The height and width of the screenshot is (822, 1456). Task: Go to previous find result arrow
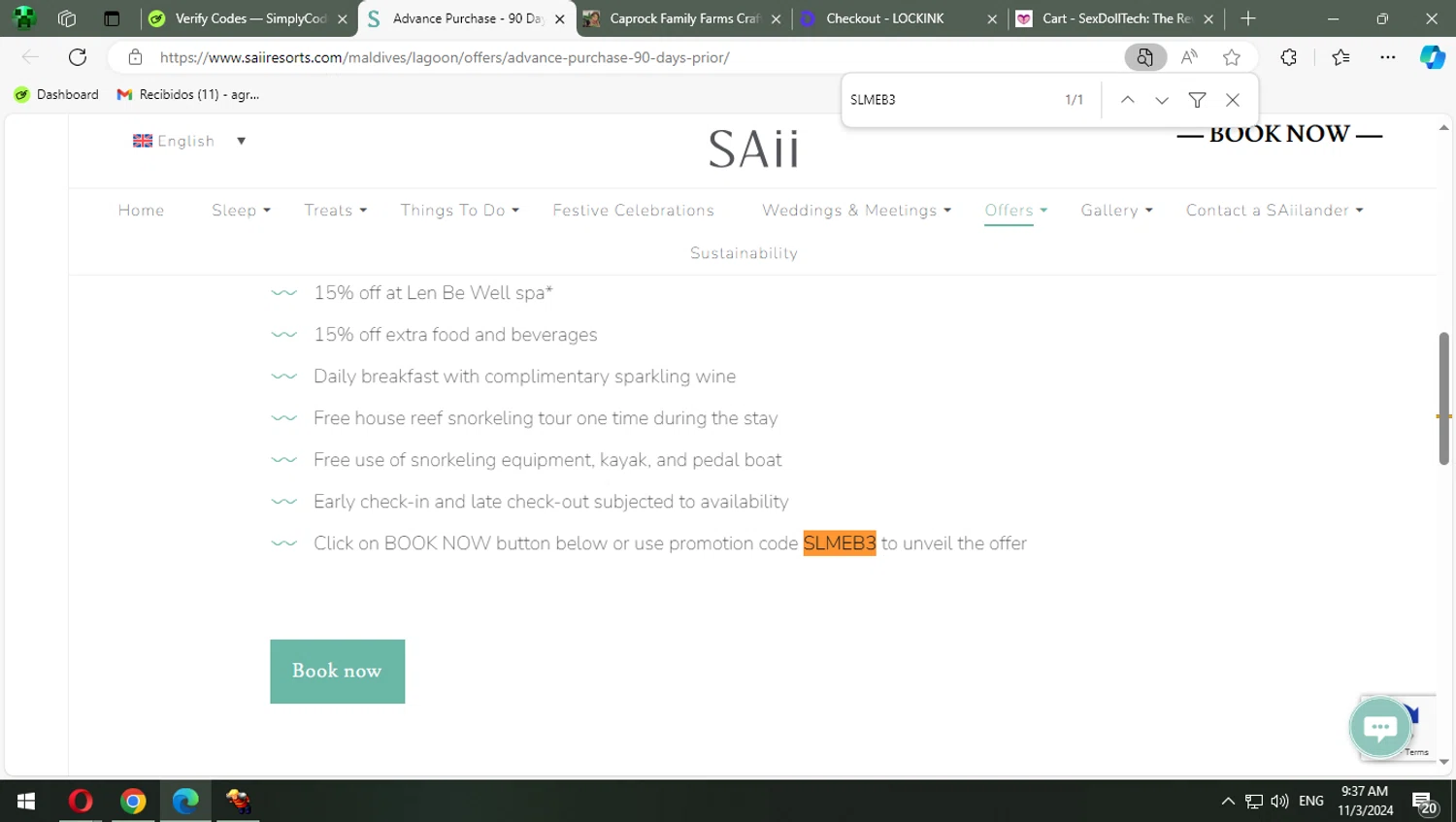click(1127, 100)
